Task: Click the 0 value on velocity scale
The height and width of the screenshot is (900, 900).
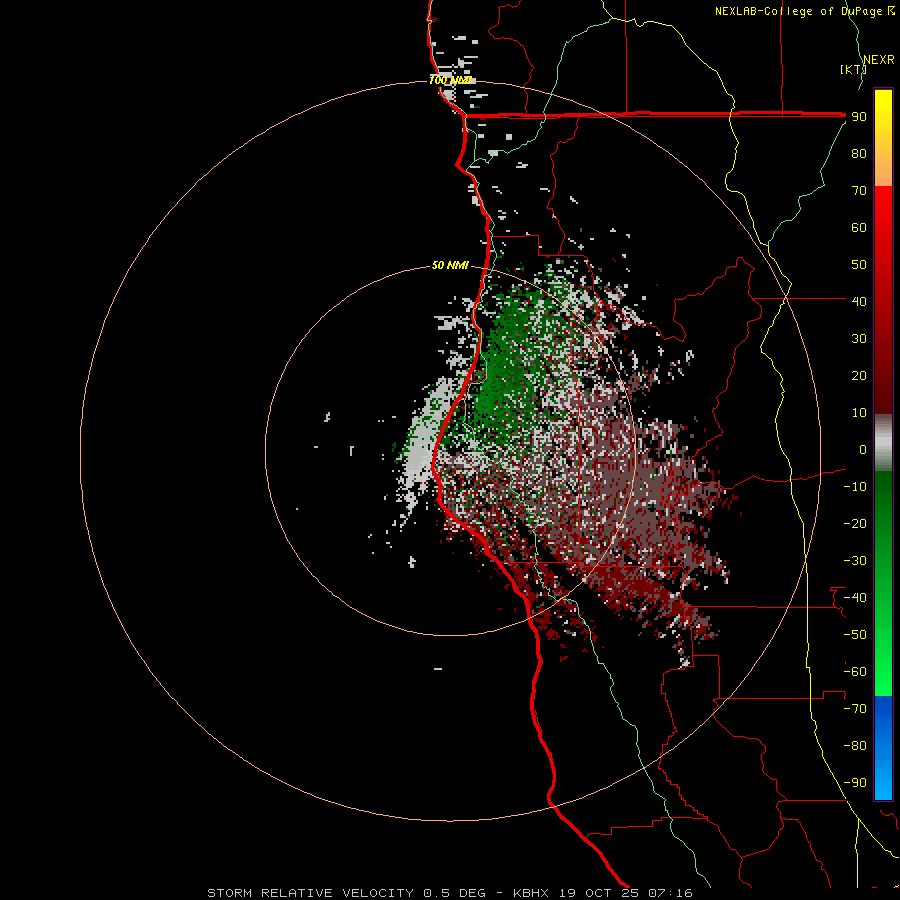Action: (x=863, y=449)
